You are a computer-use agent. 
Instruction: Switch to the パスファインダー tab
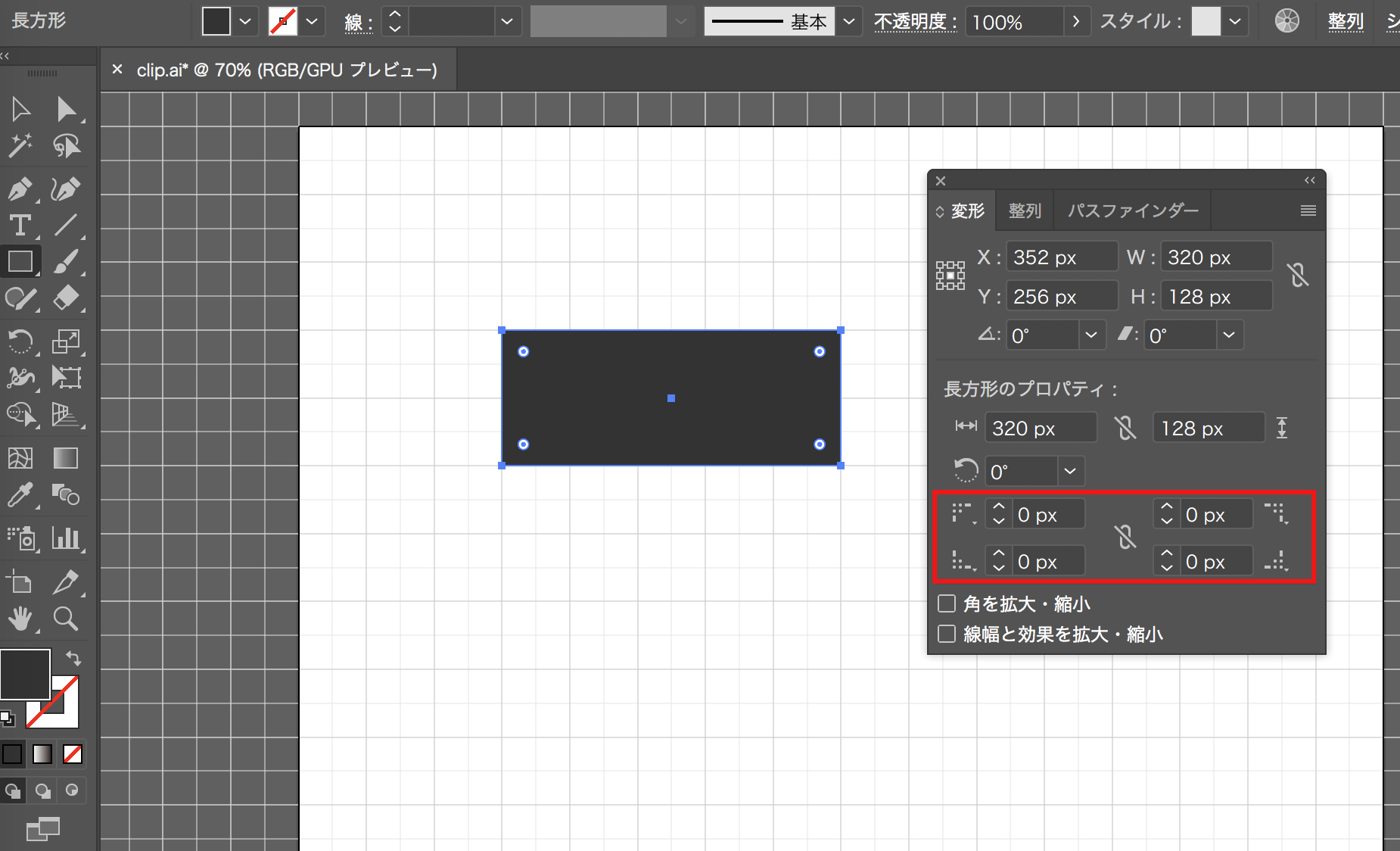tap(1132, 210)
